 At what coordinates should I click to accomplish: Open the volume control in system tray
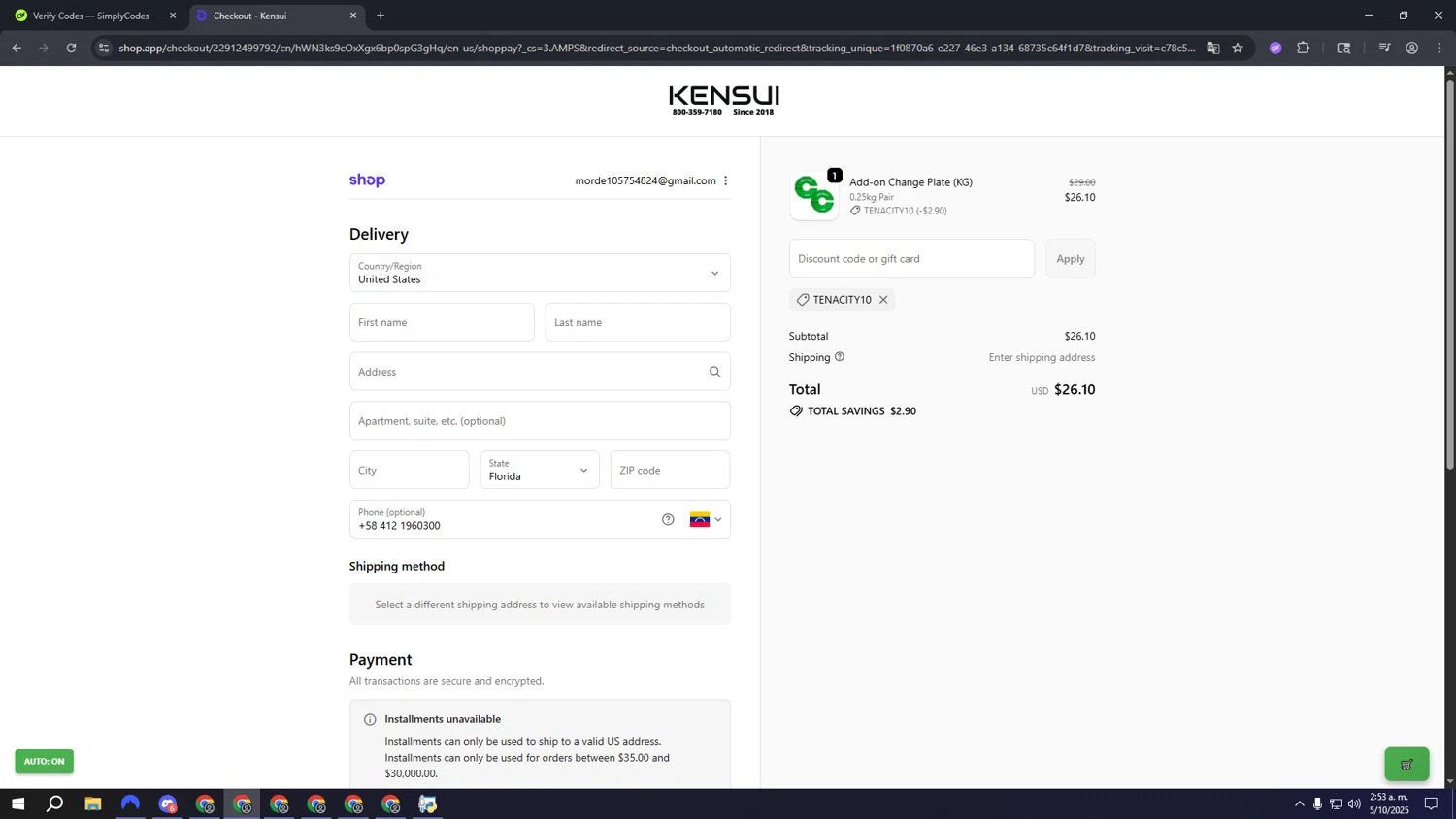click(1354, 803)
